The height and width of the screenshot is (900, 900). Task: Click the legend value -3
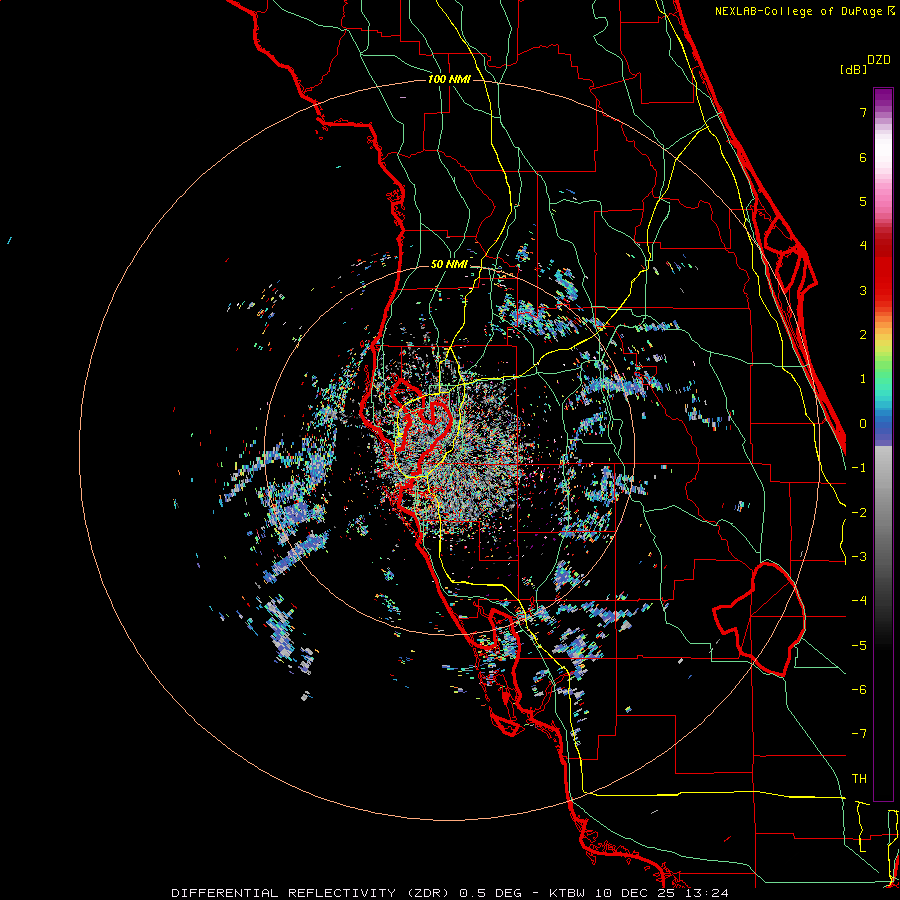pyautogui.click(x=859, y=557)
